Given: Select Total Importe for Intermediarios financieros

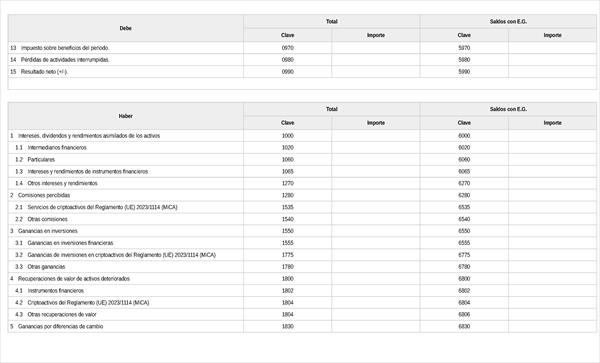Looking at the screenshot, I should pyautogui.click(x=376, y=148).
